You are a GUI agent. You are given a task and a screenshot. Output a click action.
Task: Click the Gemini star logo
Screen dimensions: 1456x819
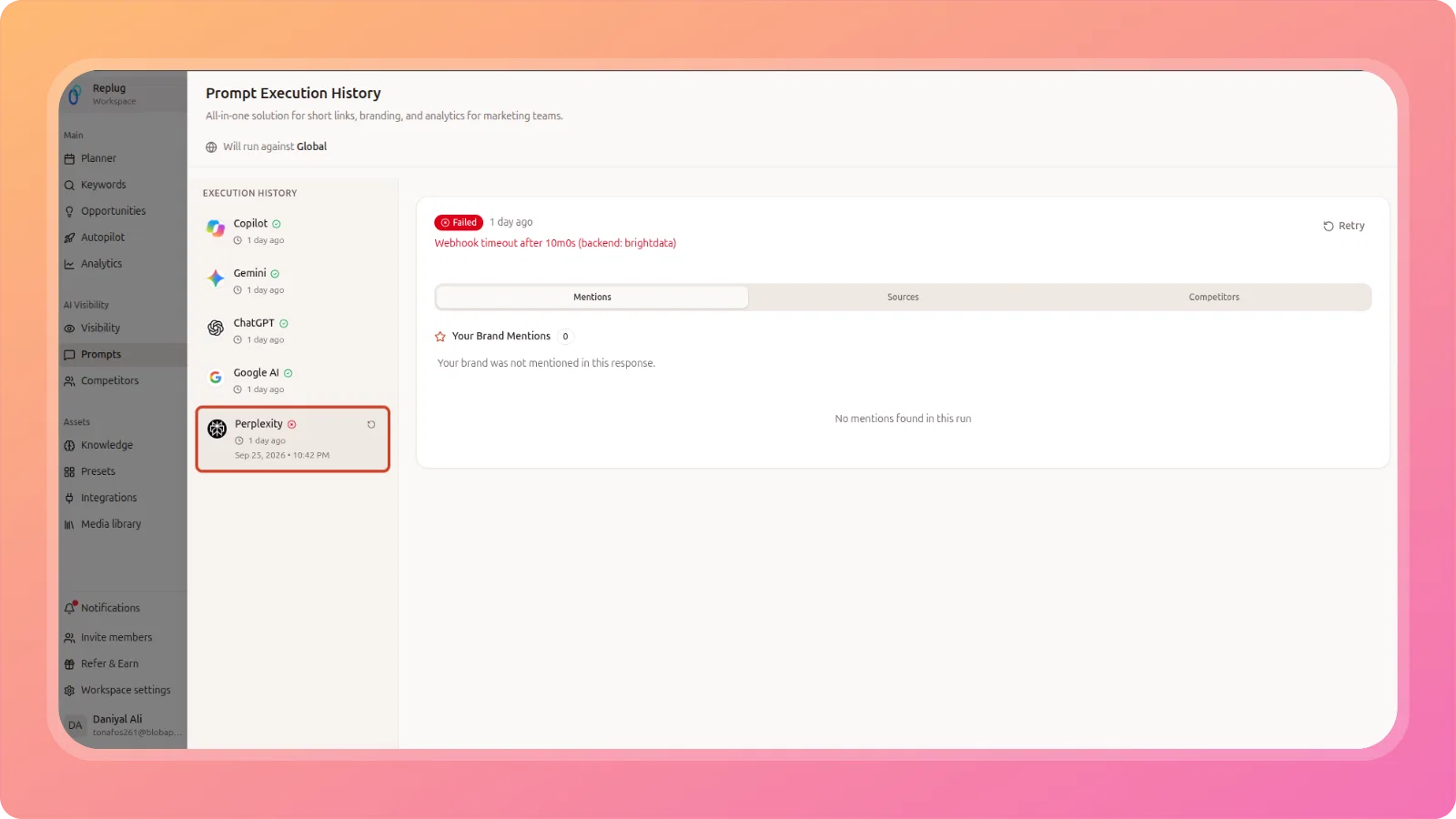pos(216,278)
